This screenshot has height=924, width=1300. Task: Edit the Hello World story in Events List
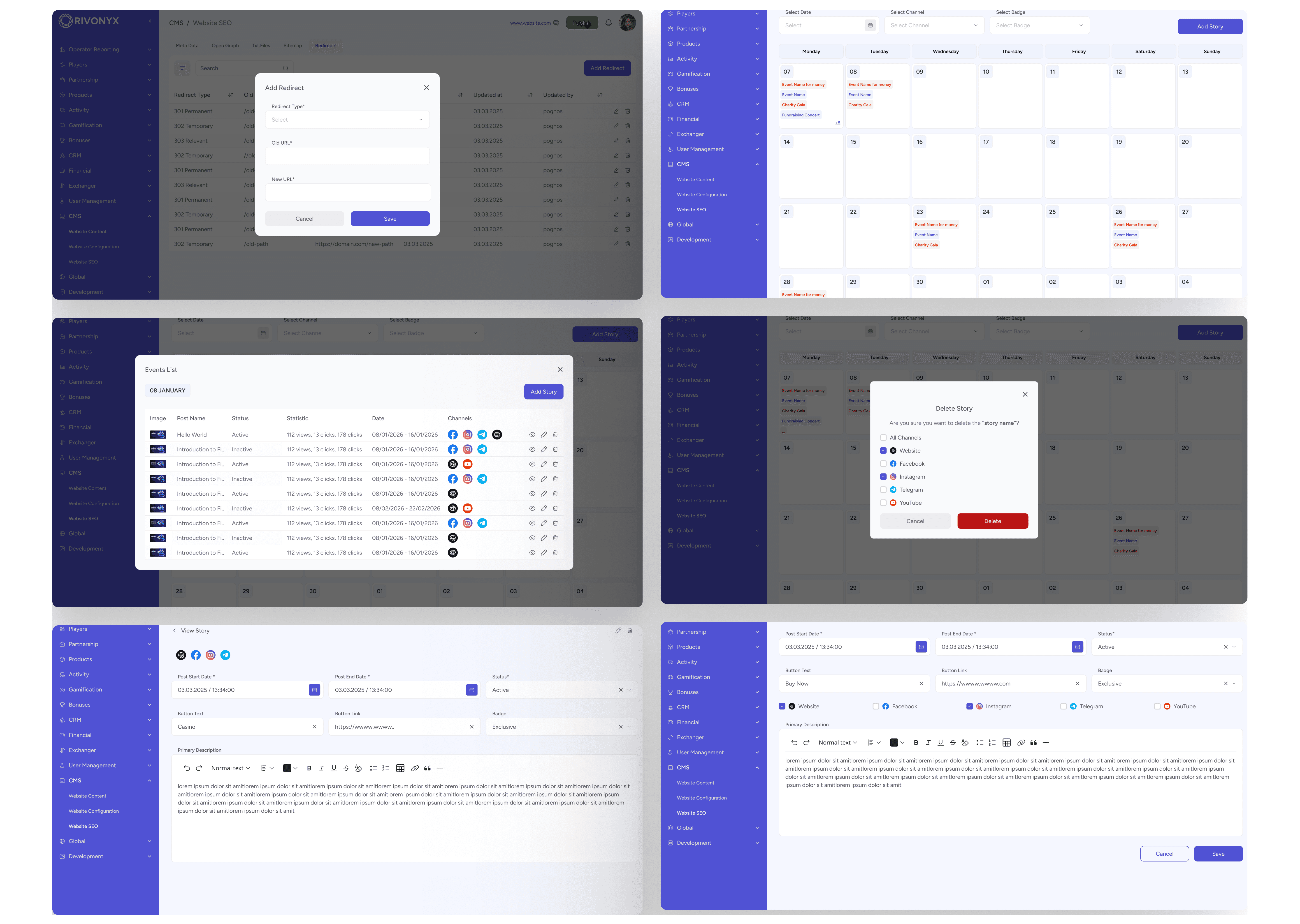click(x=543, y=435)
